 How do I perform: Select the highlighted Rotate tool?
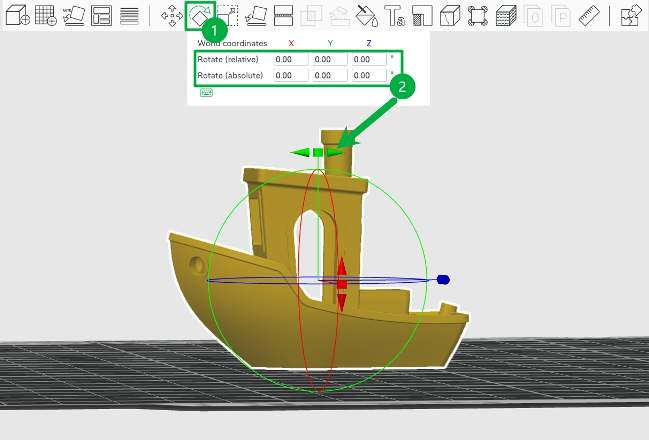pos(200,15)
